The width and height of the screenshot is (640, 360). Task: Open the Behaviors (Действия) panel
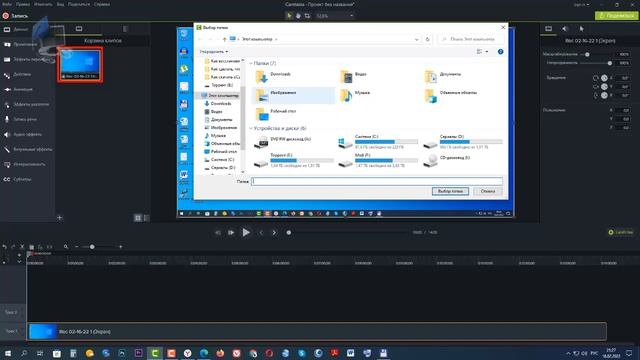[x=18, y=74]
